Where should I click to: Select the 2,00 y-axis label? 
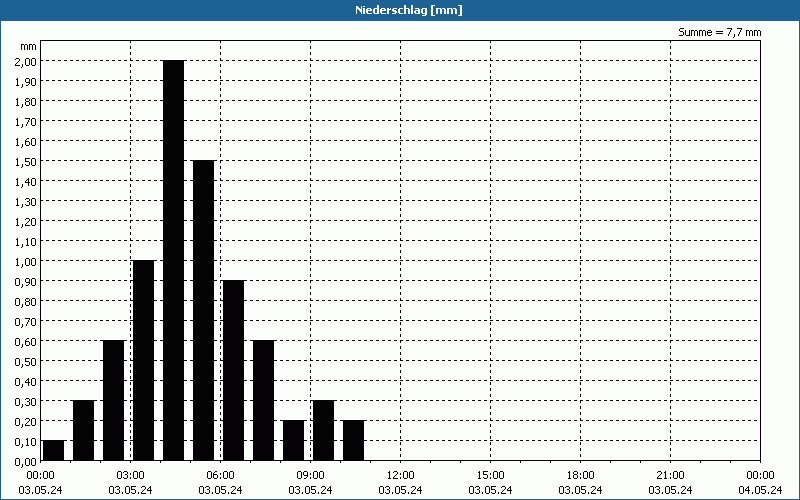27,61
